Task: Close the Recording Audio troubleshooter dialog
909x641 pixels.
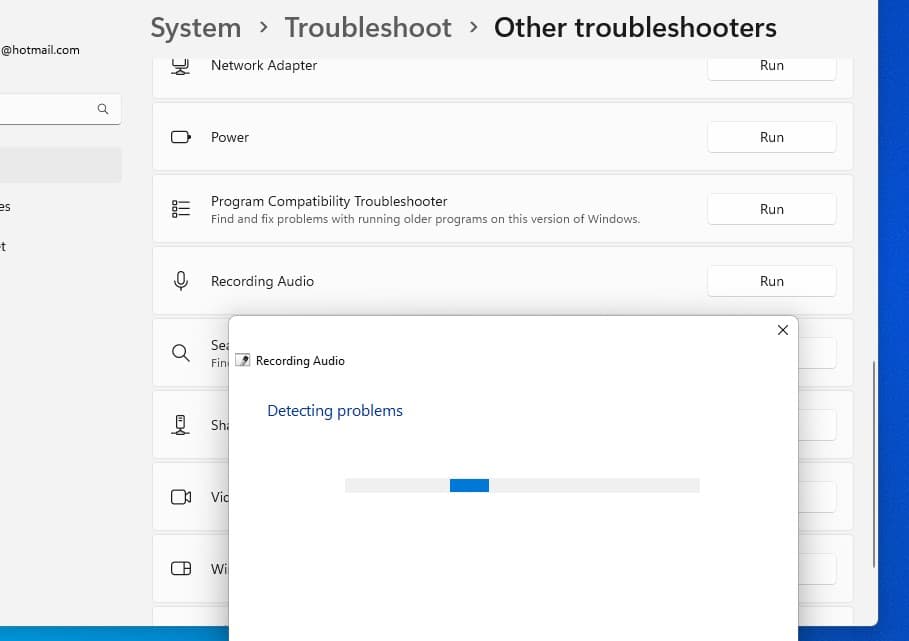Action: click(782, 330)
